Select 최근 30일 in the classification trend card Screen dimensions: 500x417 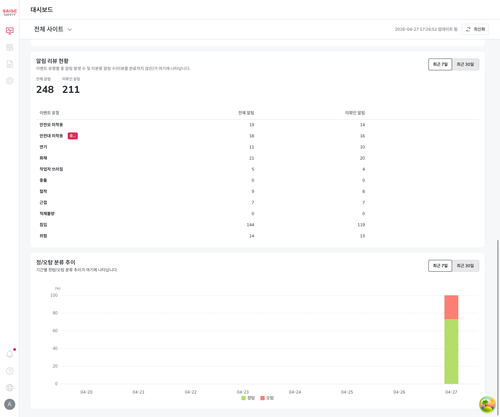[465, 266]
